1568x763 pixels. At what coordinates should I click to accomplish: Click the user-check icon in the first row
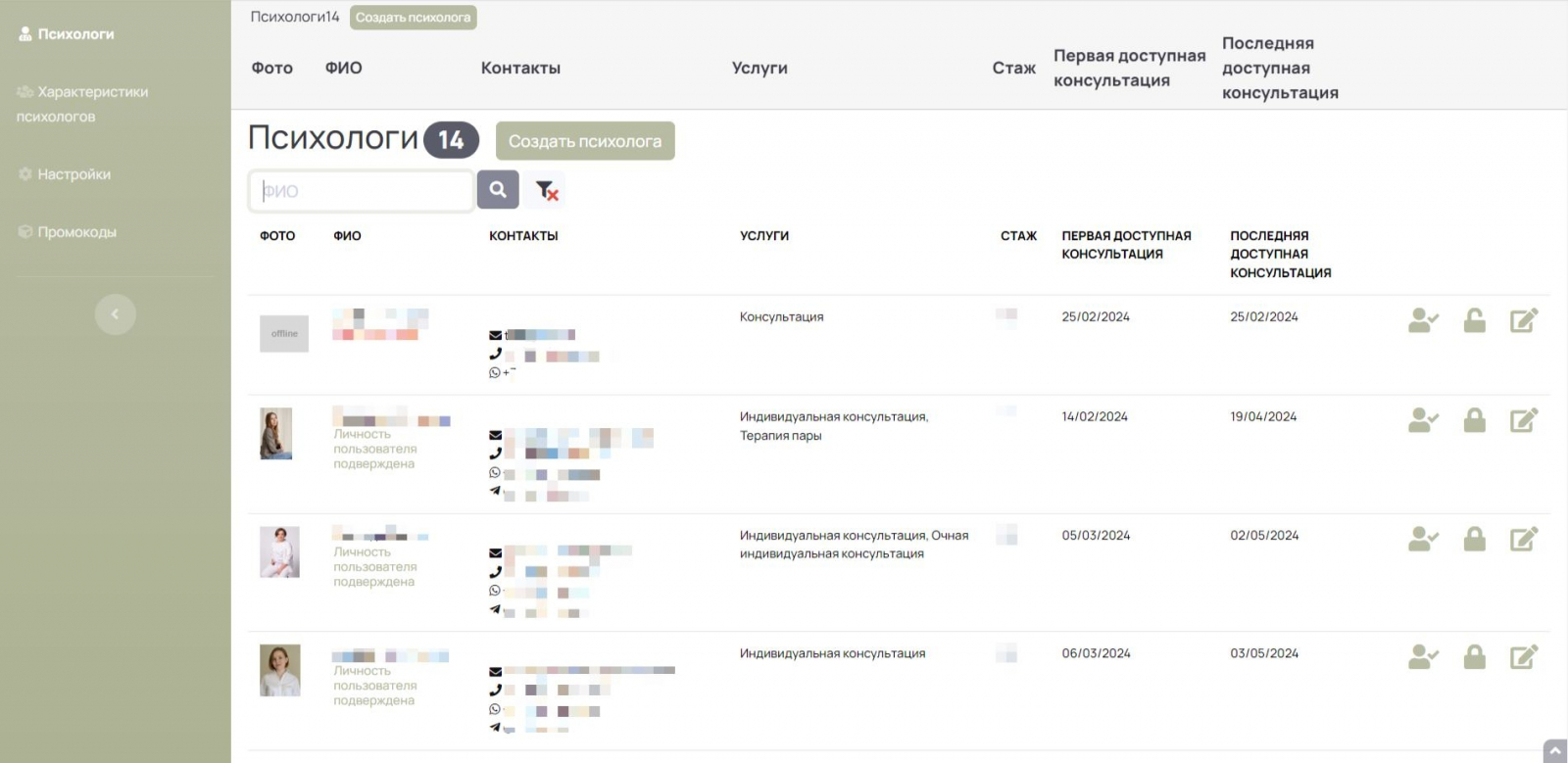pos(1423,320)
